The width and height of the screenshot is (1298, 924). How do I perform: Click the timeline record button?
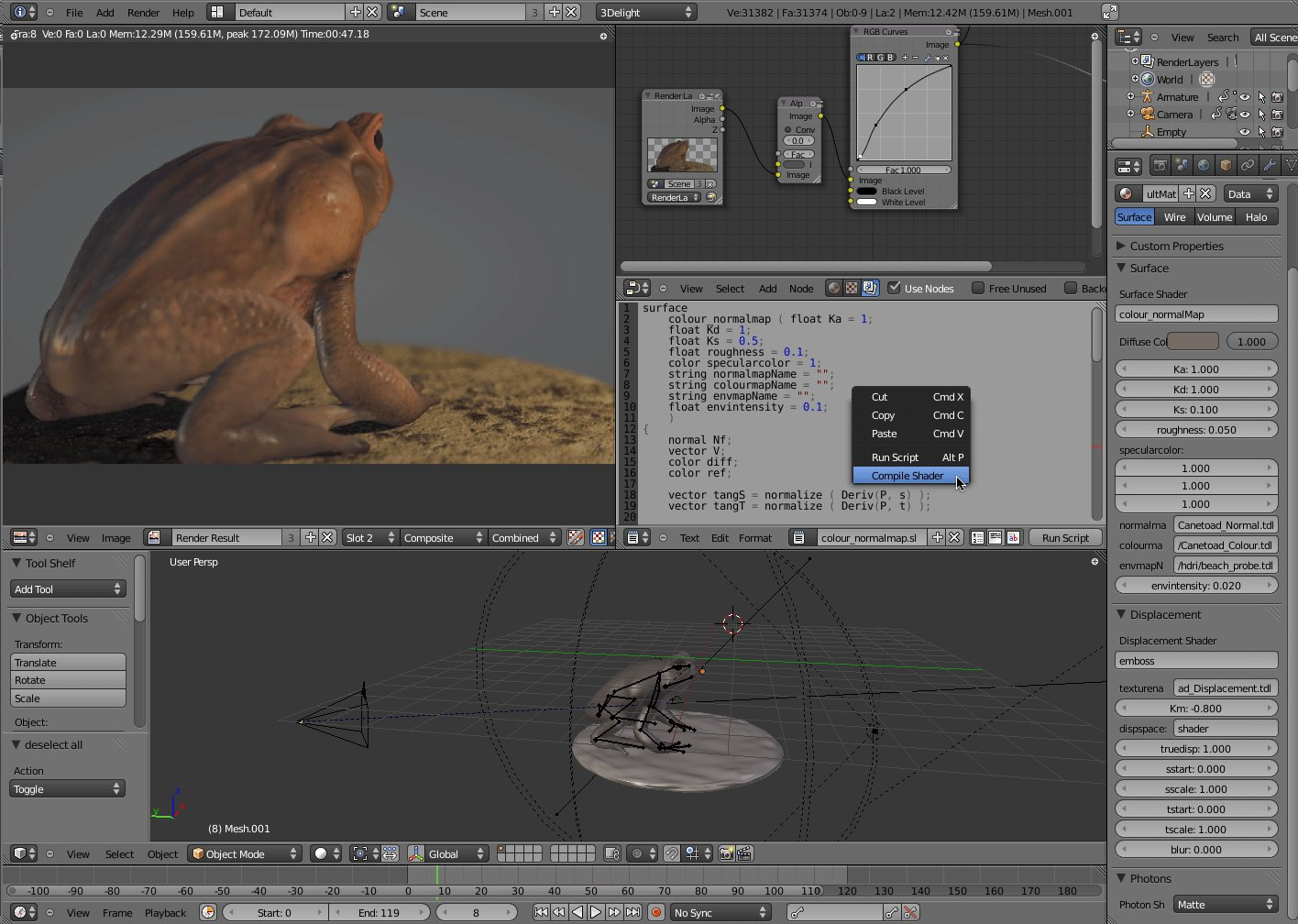pyautogui.click(x=656, y=912)
